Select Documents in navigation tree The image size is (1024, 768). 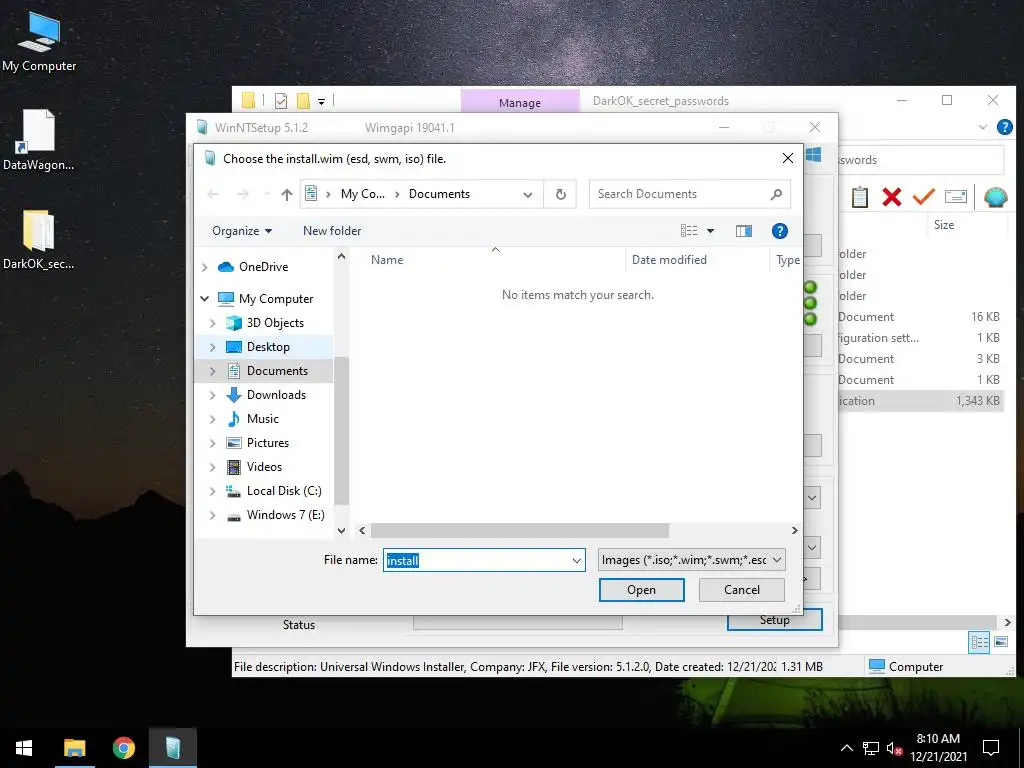coord(277,371)
